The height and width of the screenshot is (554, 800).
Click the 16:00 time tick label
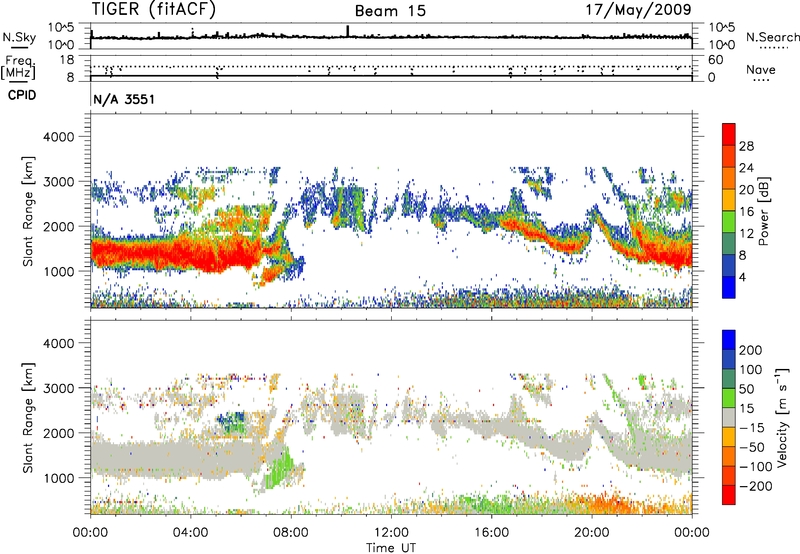coord(491,533)
